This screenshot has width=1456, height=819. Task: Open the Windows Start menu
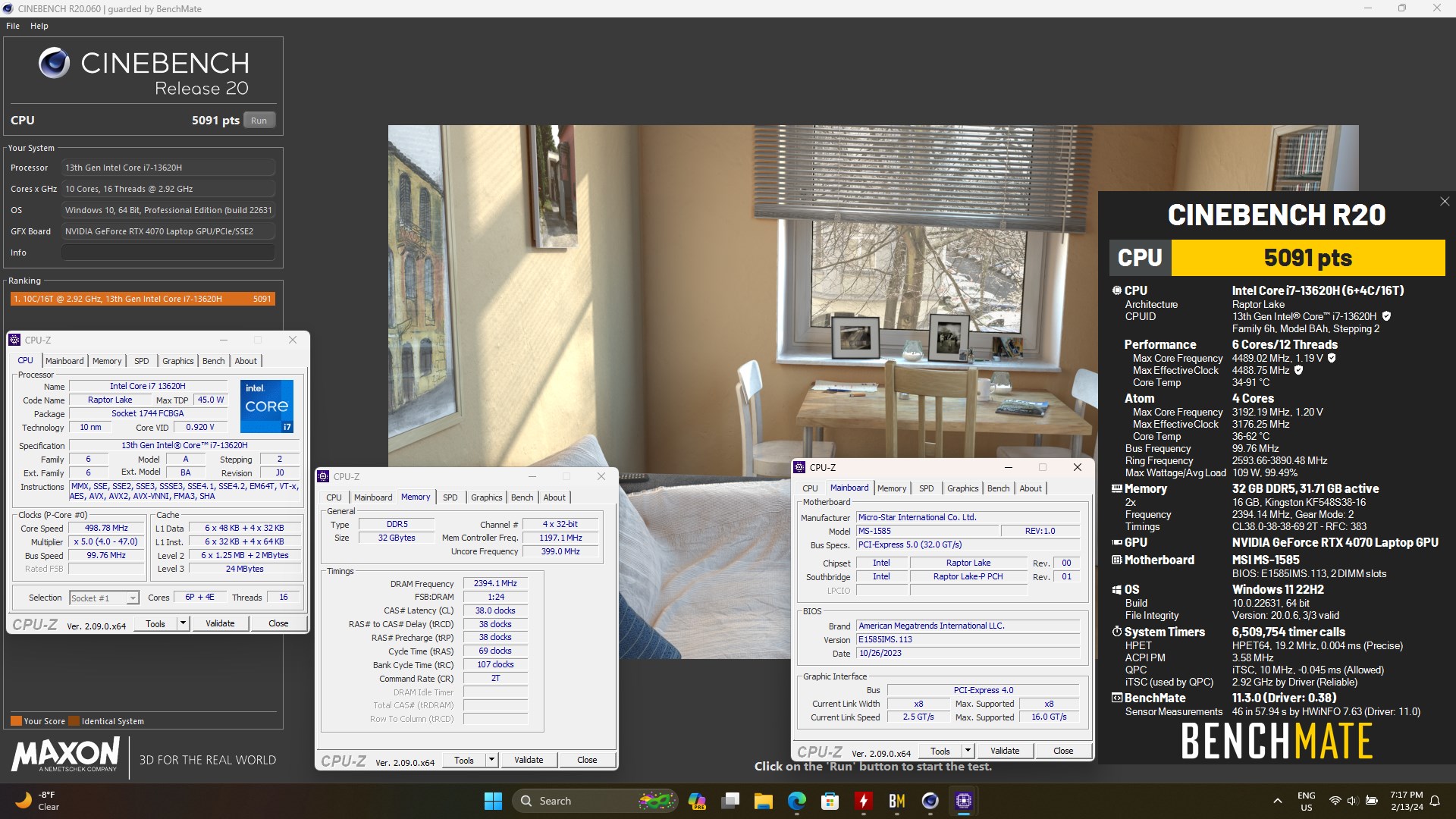tap(493, 801)
